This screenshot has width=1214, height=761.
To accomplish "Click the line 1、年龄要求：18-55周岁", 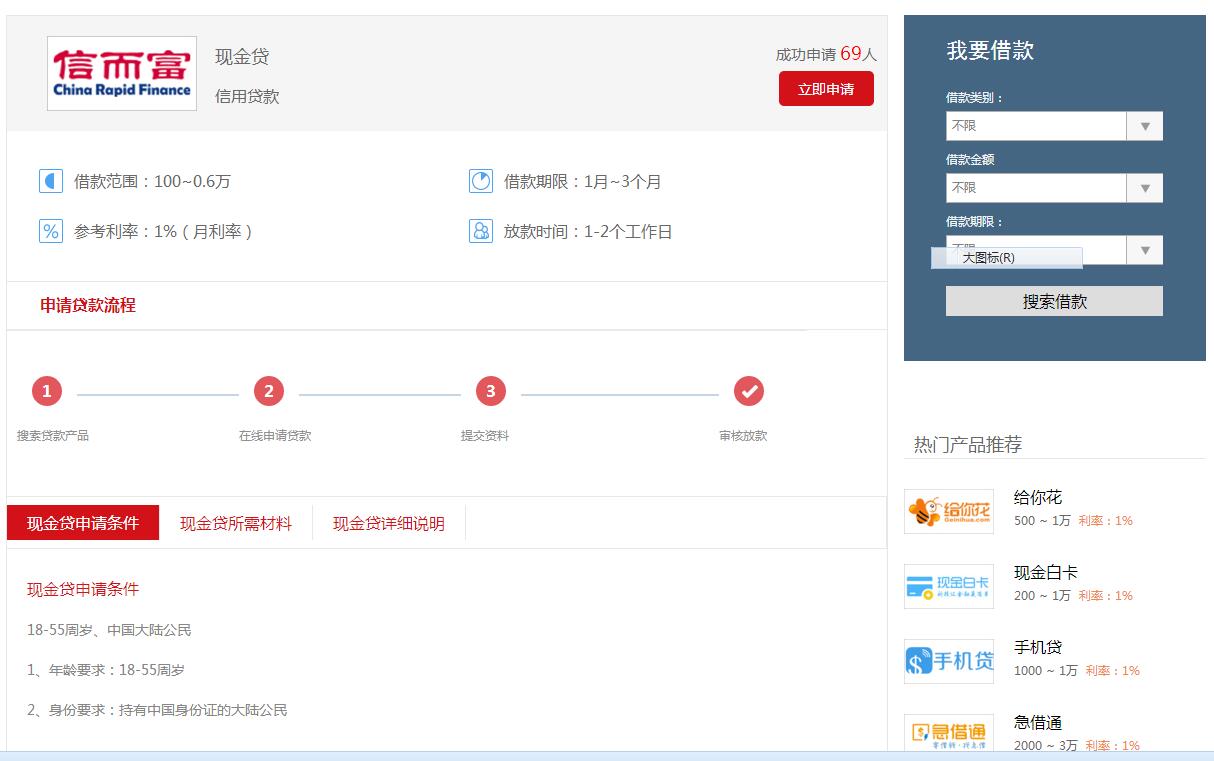I will click(106, 670).
